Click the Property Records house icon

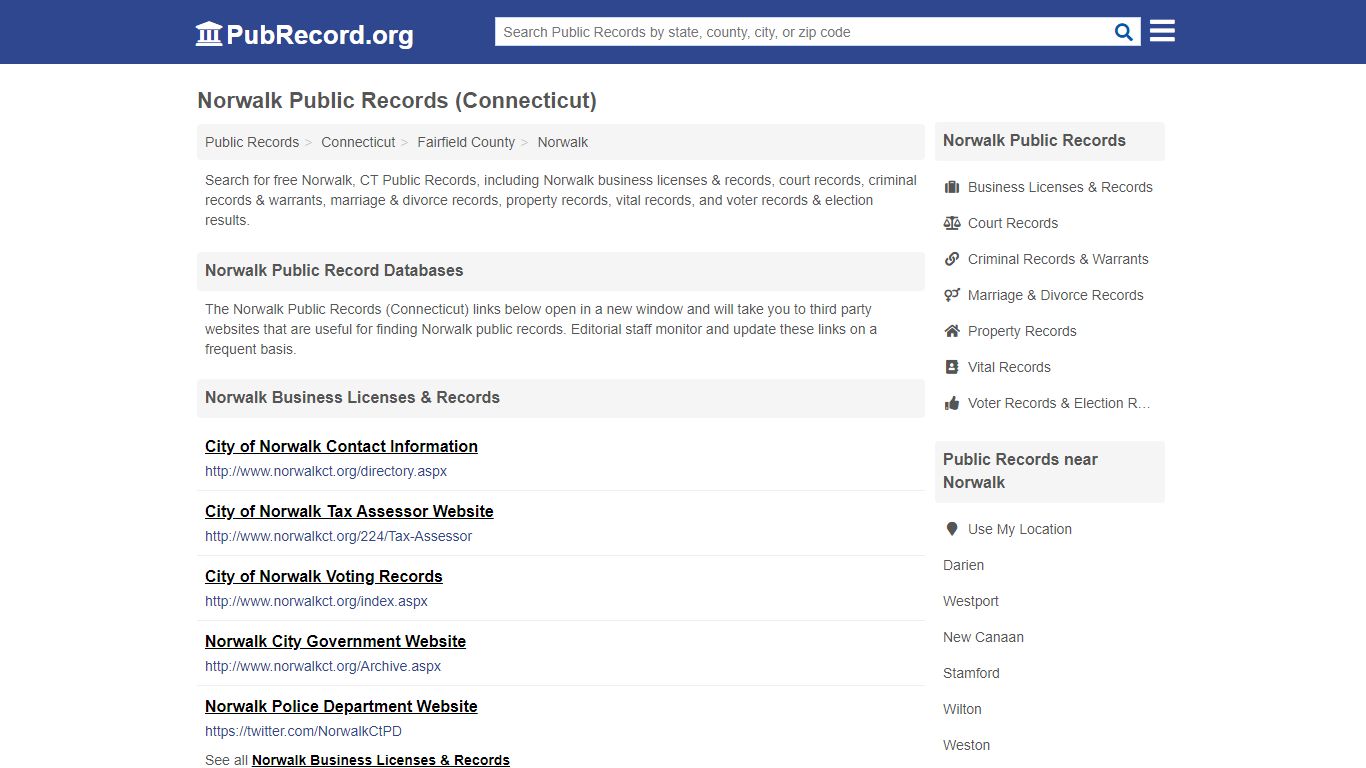click(x=952, y=331)
